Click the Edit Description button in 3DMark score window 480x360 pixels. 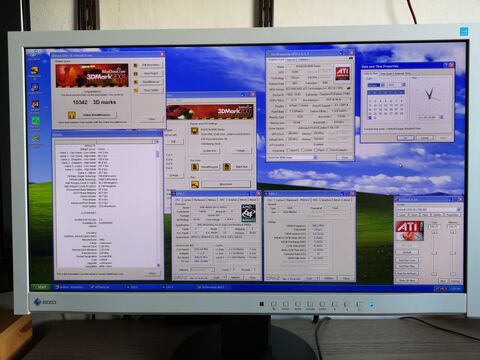151,65
